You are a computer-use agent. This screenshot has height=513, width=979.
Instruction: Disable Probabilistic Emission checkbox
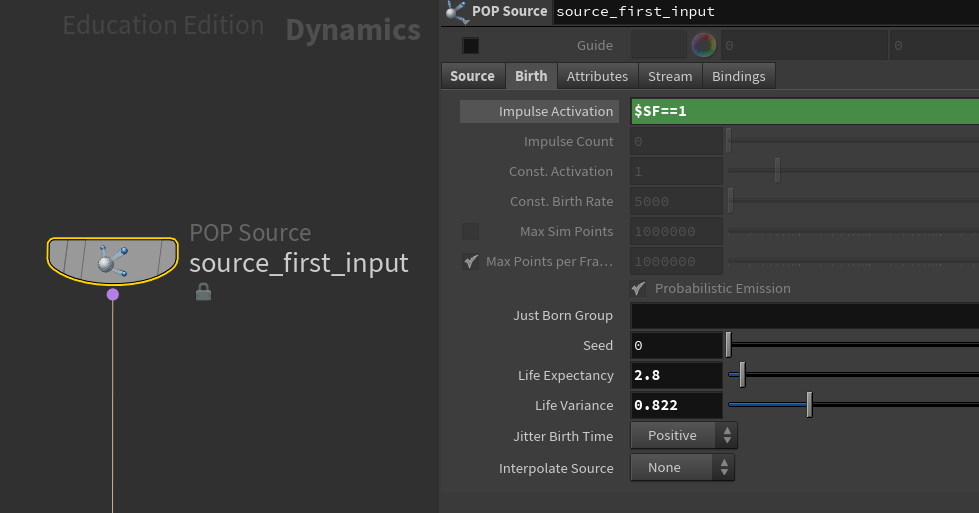638,288
